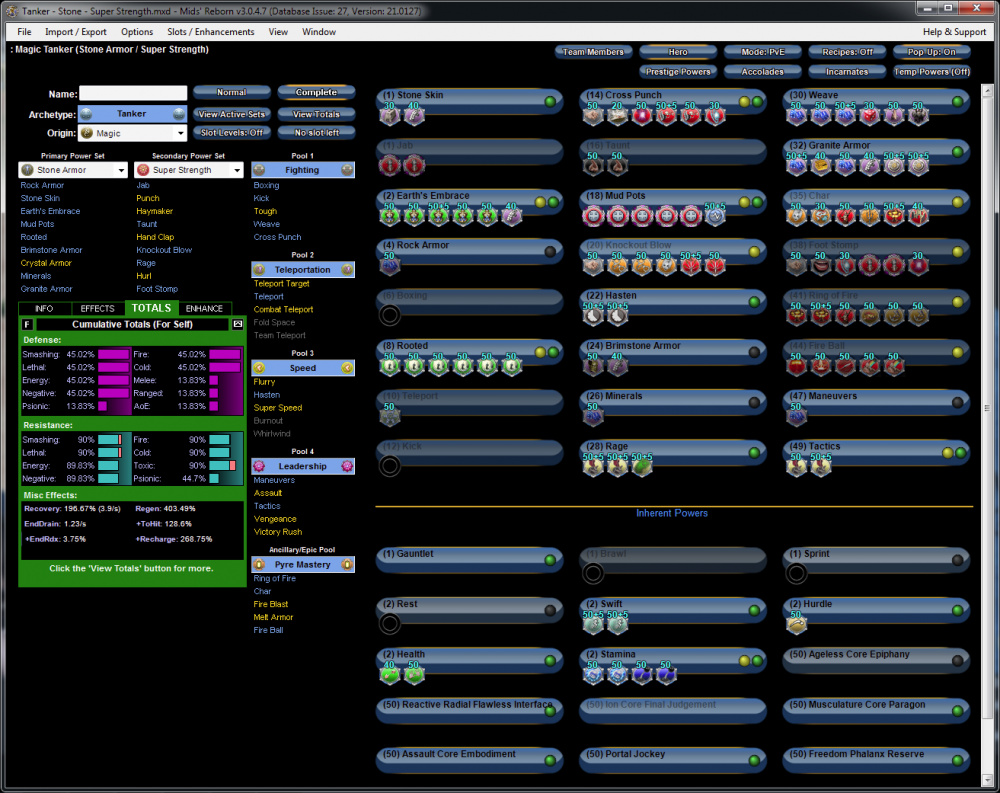
Task: Click the empty enhancement slot under Brawl
Action: 593,574
